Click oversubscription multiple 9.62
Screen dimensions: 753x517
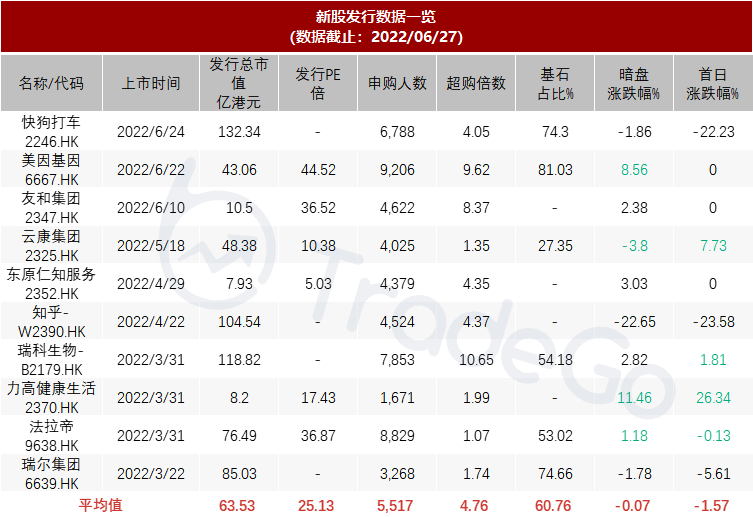pos(476,170)
